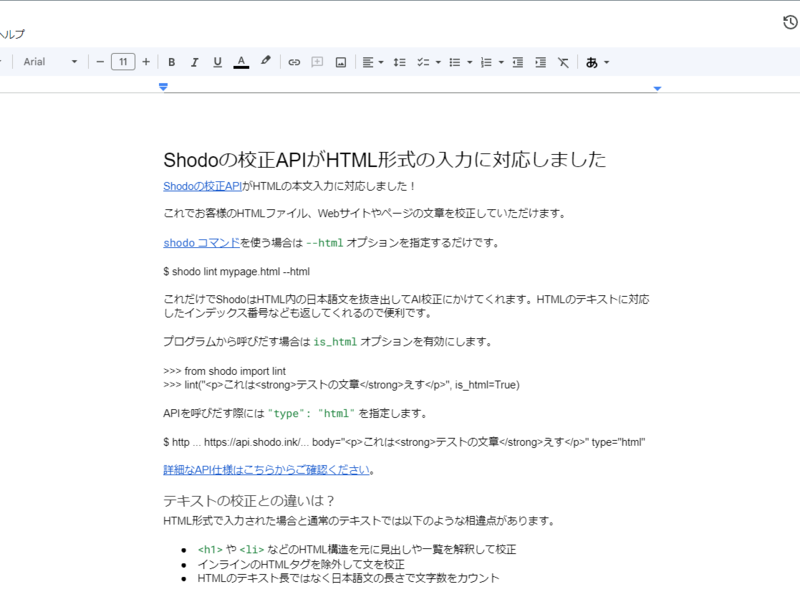The height and width of the screenshot is (597, 800).
Task: Open version history clock icon
Action: pyautogui.click(x=790, y=22)
